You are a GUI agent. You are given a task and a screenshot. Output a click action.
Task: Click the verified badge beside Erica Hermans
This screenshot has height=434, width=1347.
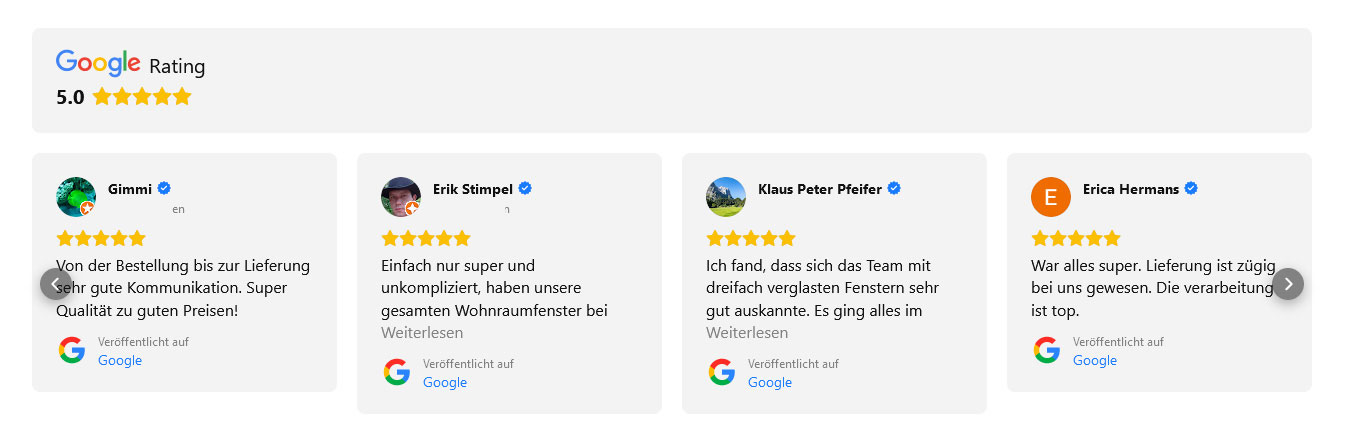click(x=1191, y=188)
